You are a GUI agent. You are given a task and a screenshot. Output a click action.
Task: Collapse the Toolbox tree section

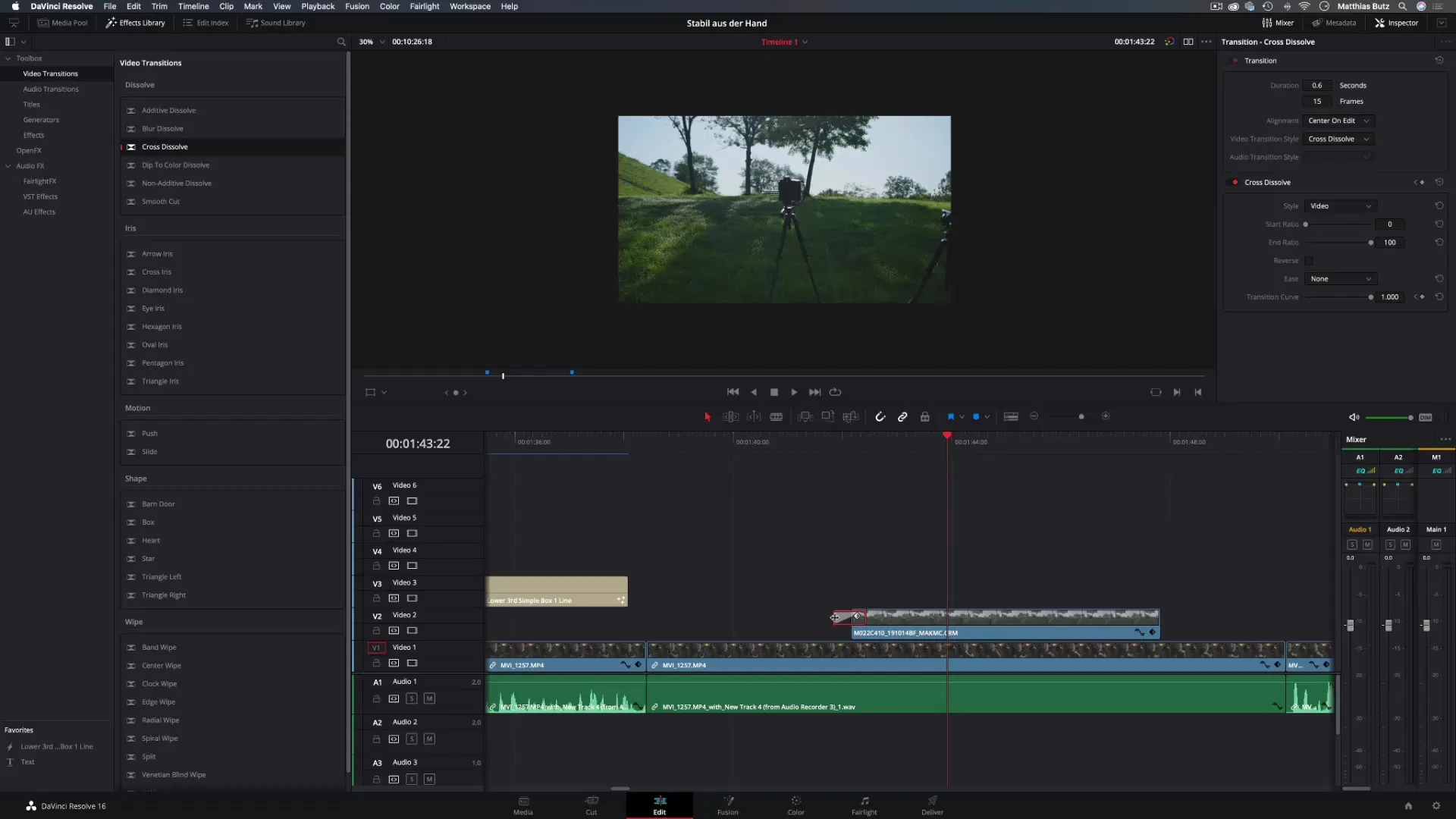[8, 58]
